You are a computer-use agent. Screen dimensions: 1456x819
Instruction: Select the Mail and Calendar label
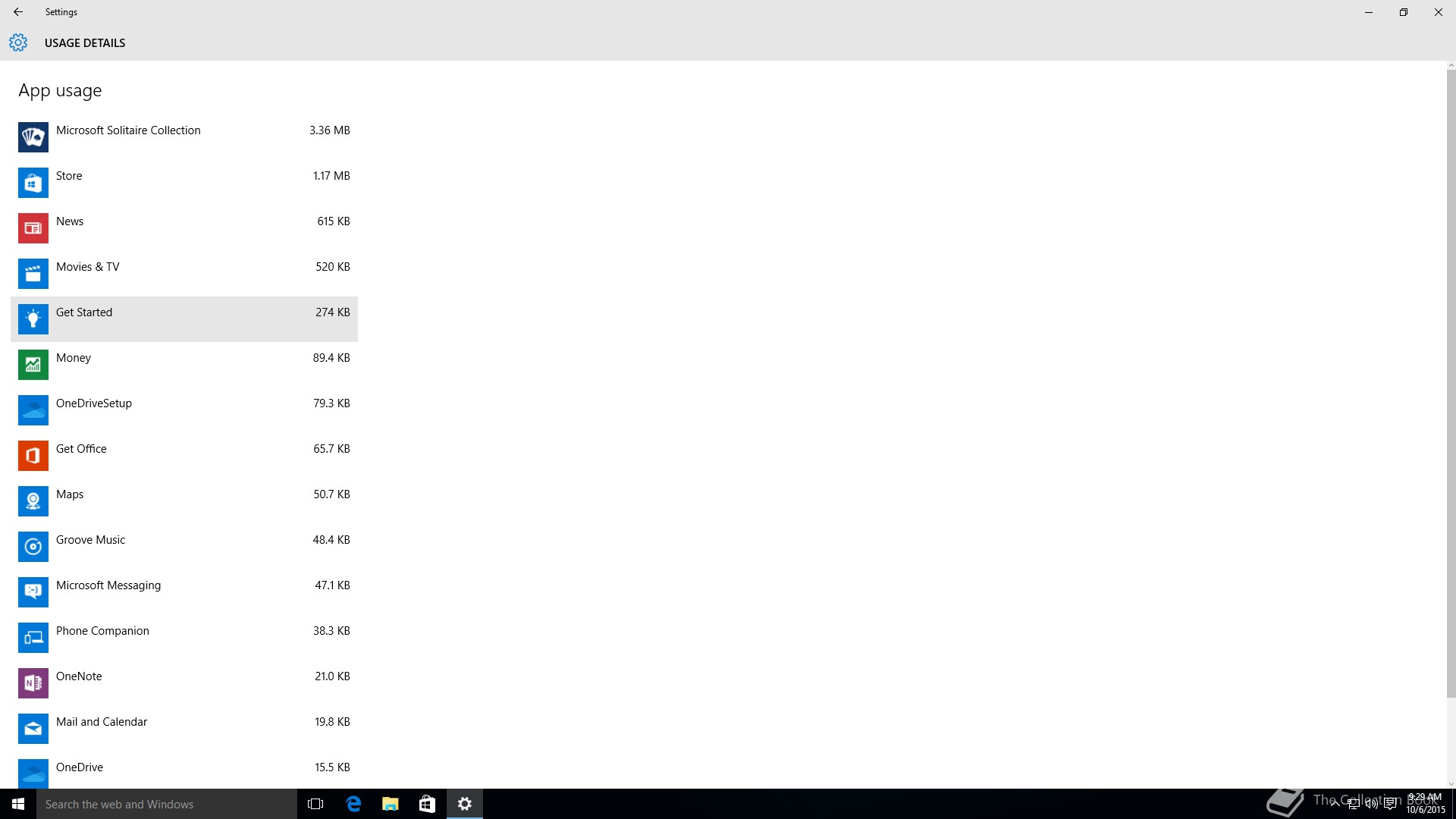pos(102,722)
